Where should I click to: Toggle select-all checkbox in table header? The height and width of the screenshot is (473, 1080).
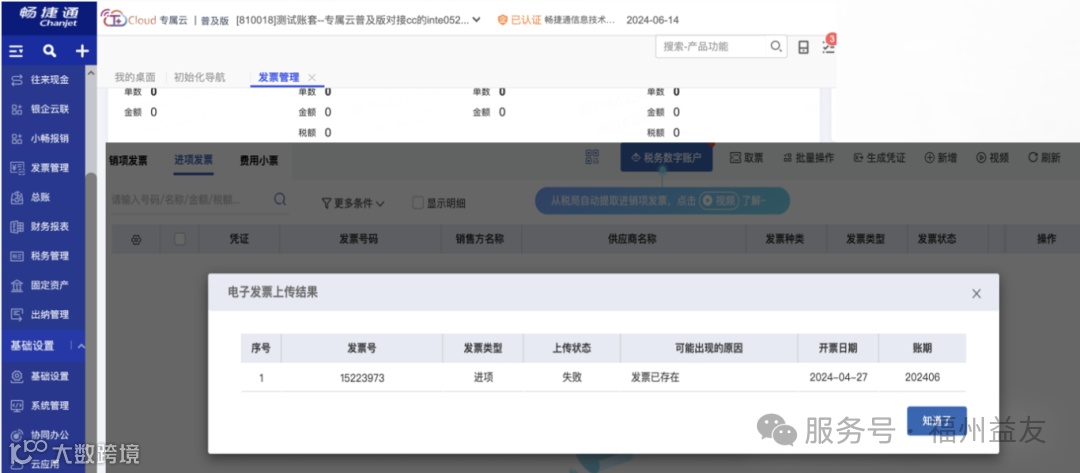pyautogui.click(x=180, y=239)
